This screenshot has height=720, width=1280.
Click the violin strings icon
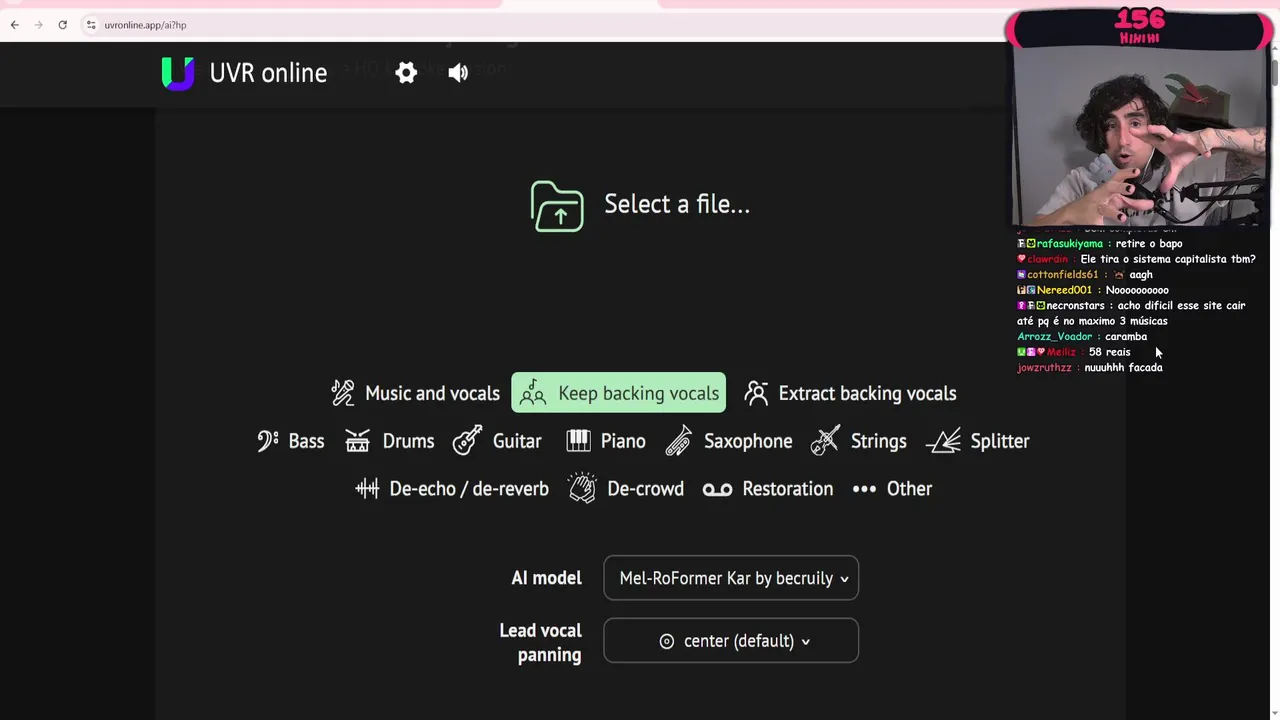pos(825,441)
